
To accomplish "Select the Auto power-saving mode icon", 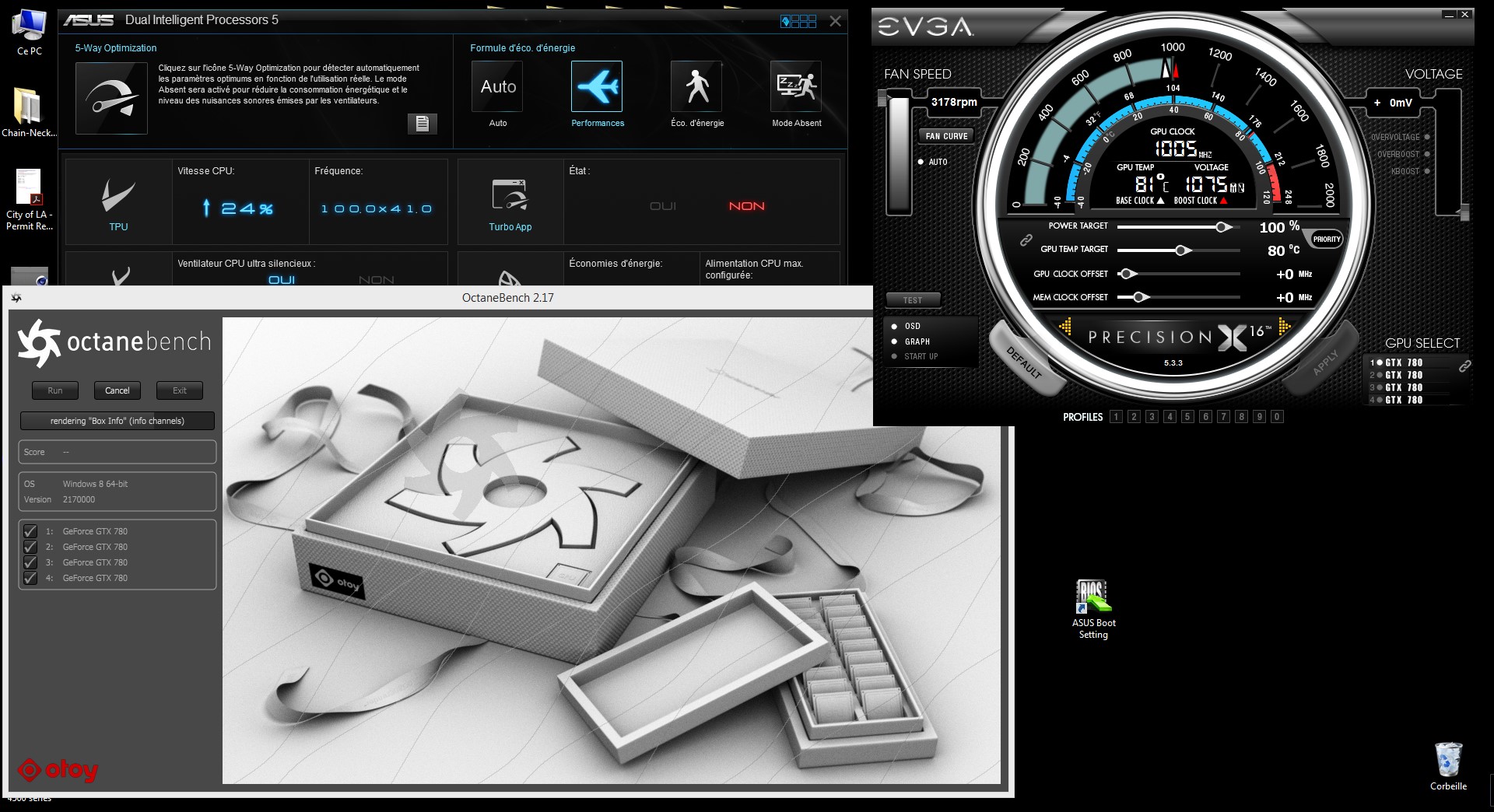I will click(x=498, y=86).
